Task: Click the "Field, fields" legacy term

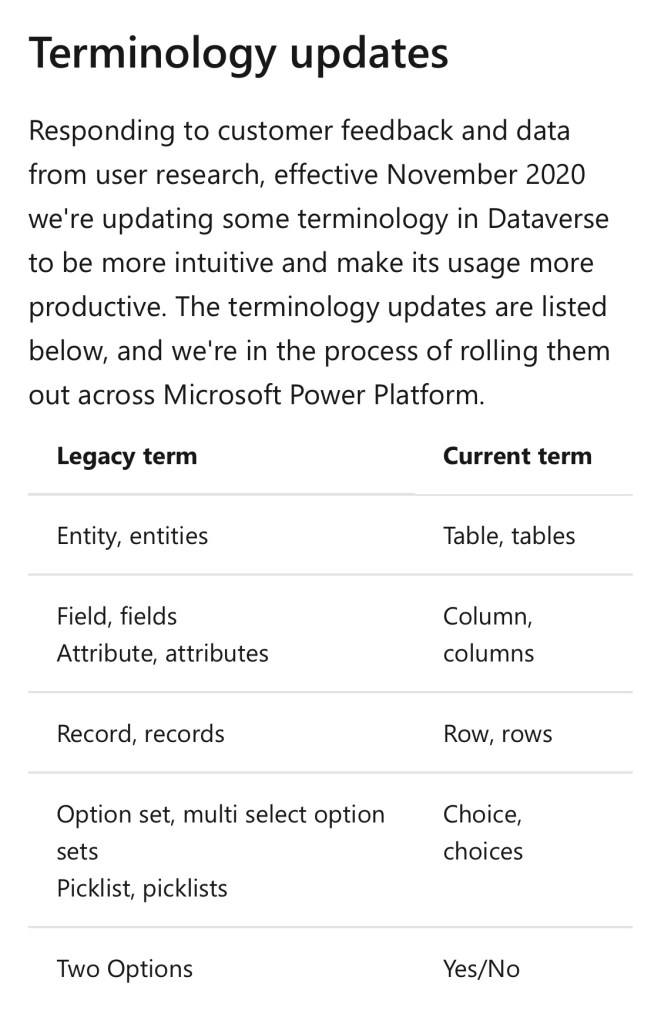Action: click(117, 616)
